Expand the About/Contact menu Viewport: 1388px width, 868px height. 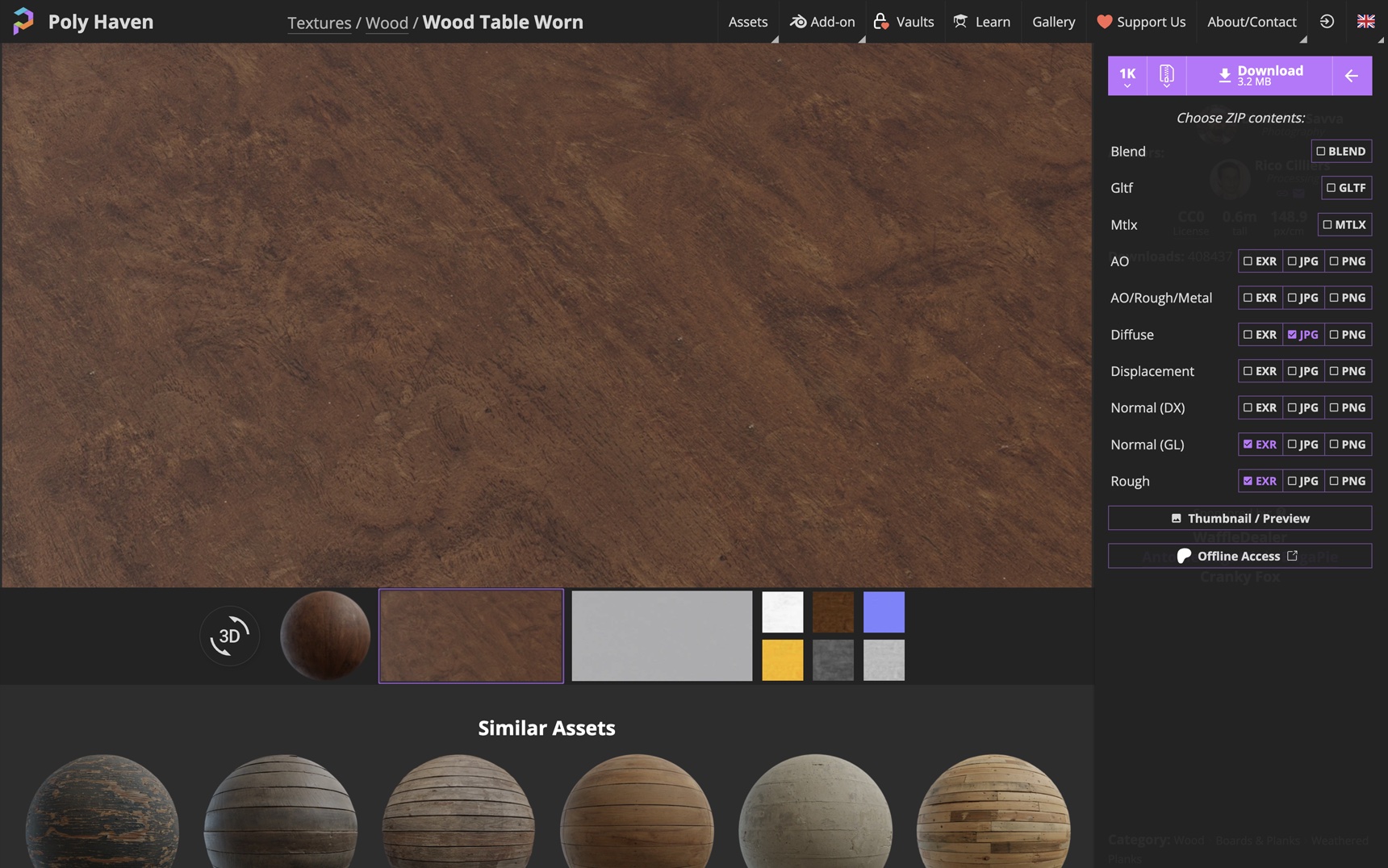click(1252, 22)
